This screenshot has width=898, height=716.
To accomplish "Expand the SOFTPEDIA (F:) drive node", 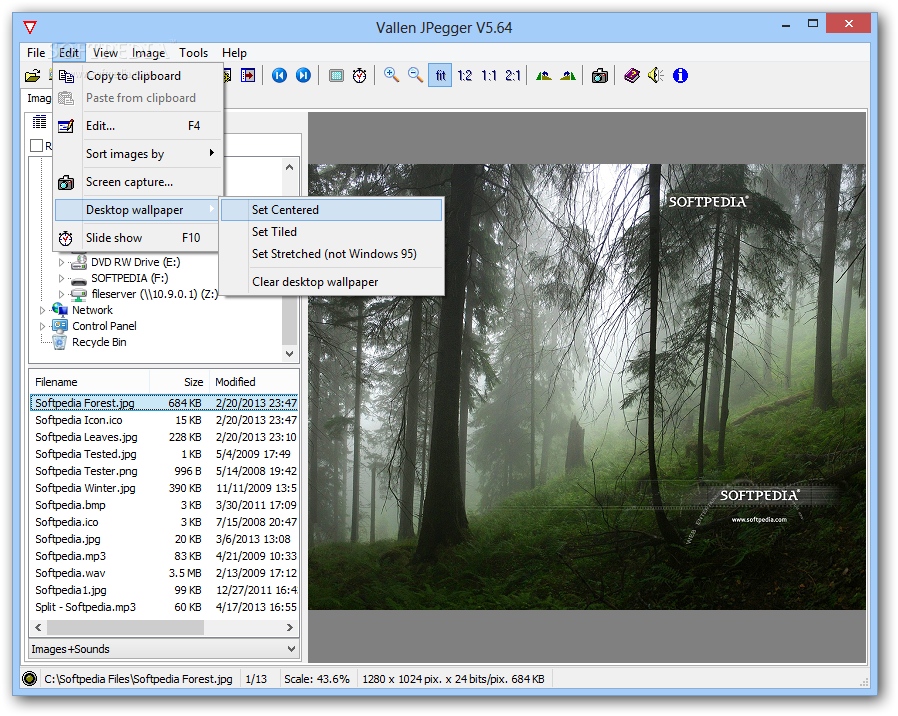I will pos(61,278).
